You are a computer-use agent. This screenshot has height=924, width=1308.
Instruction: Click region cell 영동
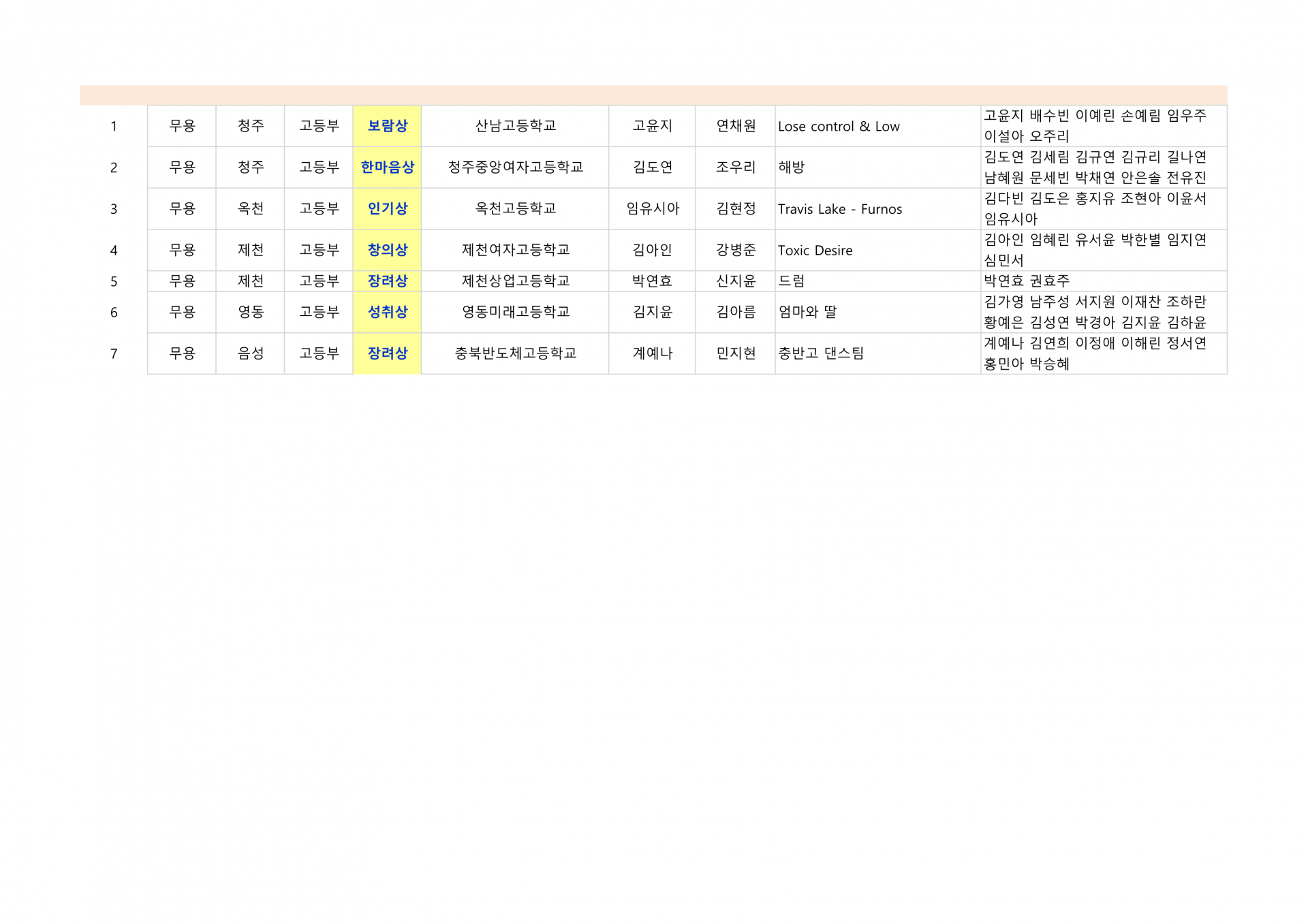250,312
